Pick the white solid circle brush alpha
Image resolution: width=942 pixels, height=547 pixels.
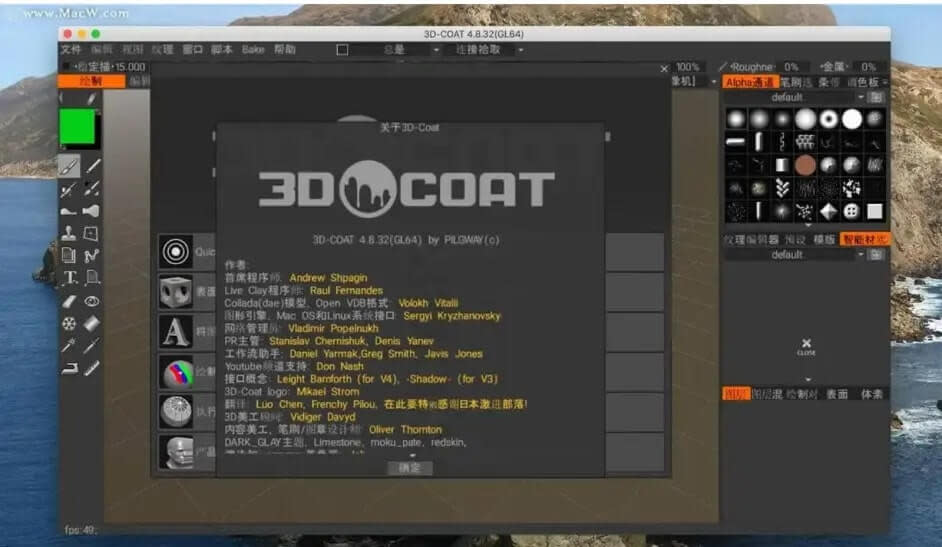pos(851,119)
